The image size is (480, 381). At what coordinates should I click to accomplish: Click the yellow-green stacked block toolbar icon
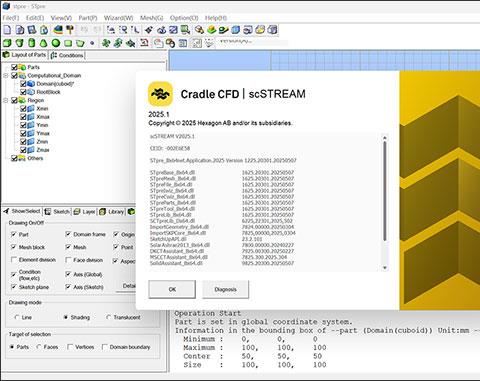[x=212, y=30]
